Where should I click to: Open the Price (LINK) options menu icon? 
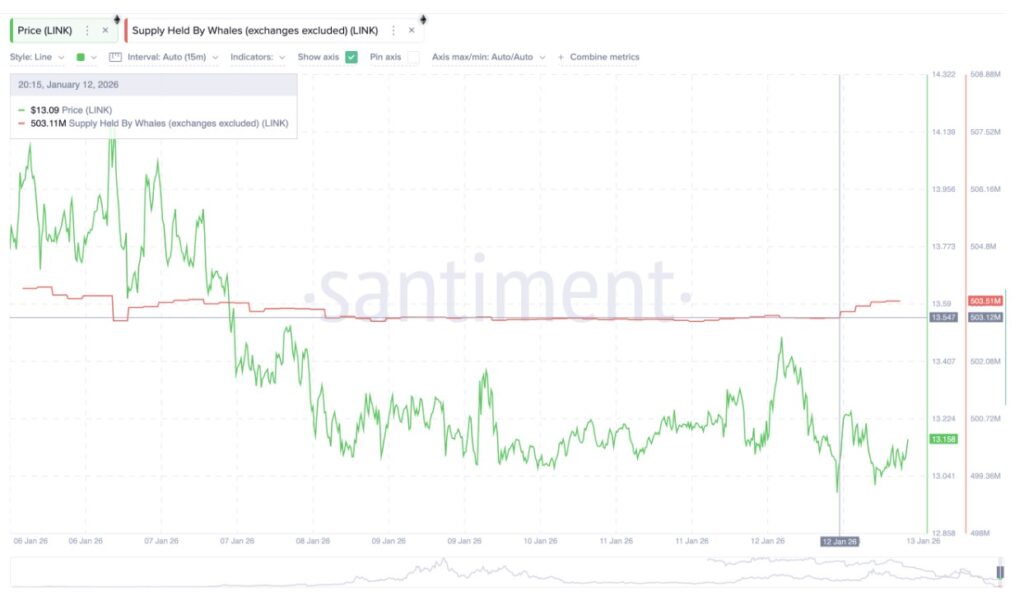[x=87, y=31]
